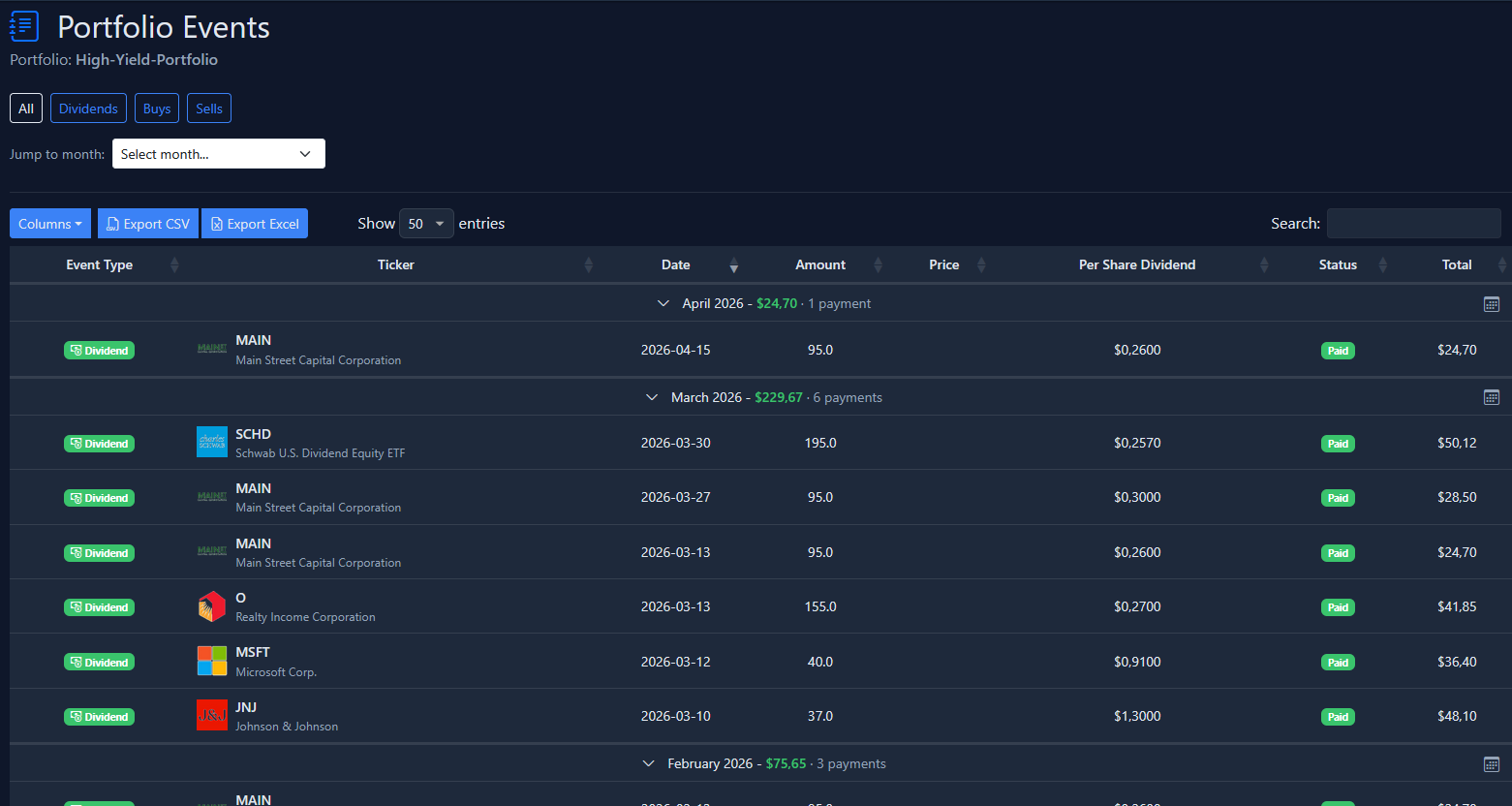Click MAIN logo in 2026-03-27 row

point(212,497)
